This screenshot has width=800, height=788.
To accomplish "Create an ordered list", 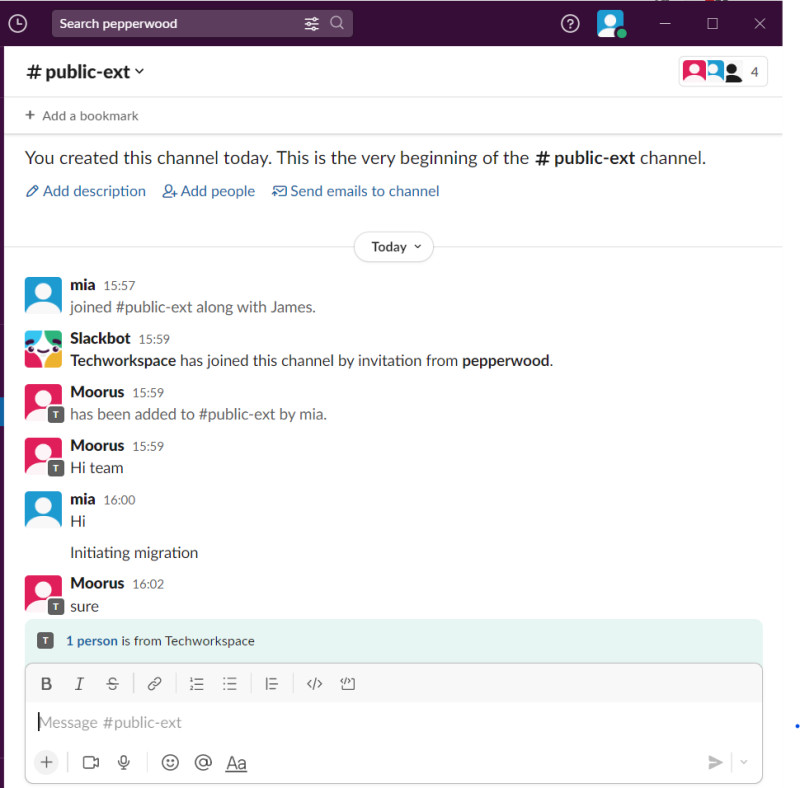I will (x=196, y=683).
